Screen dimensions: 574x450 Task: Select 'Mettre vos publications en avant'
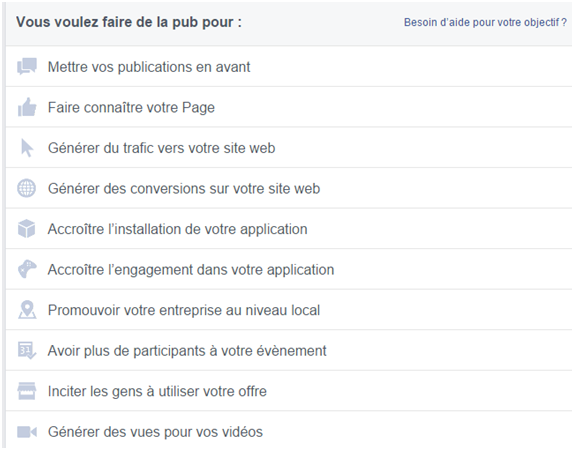(x=289, y=67)
